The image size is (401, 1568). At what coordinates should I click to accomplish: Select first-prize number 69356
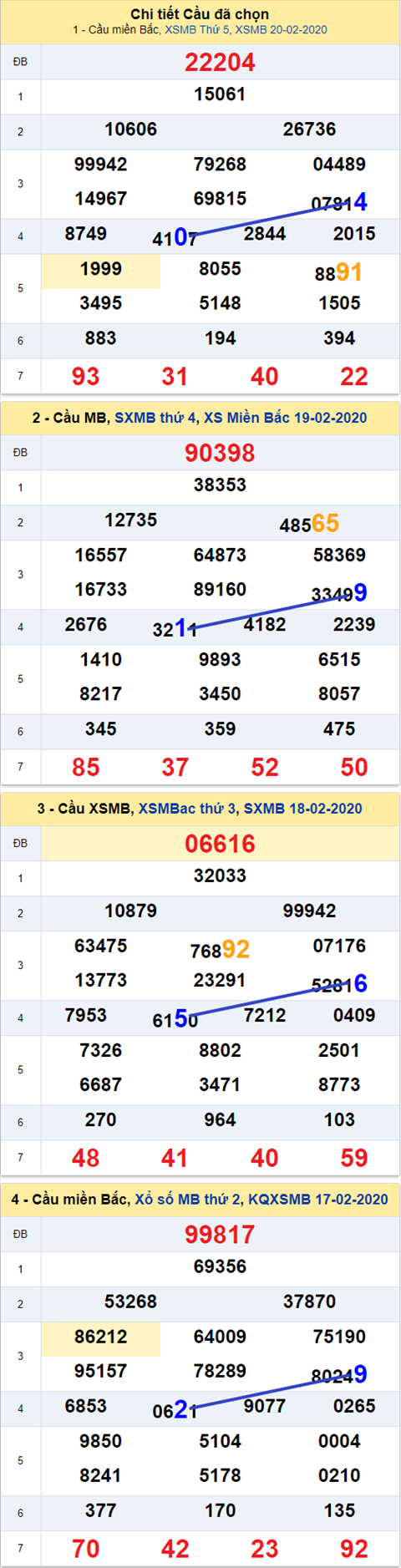(220, 1267)
